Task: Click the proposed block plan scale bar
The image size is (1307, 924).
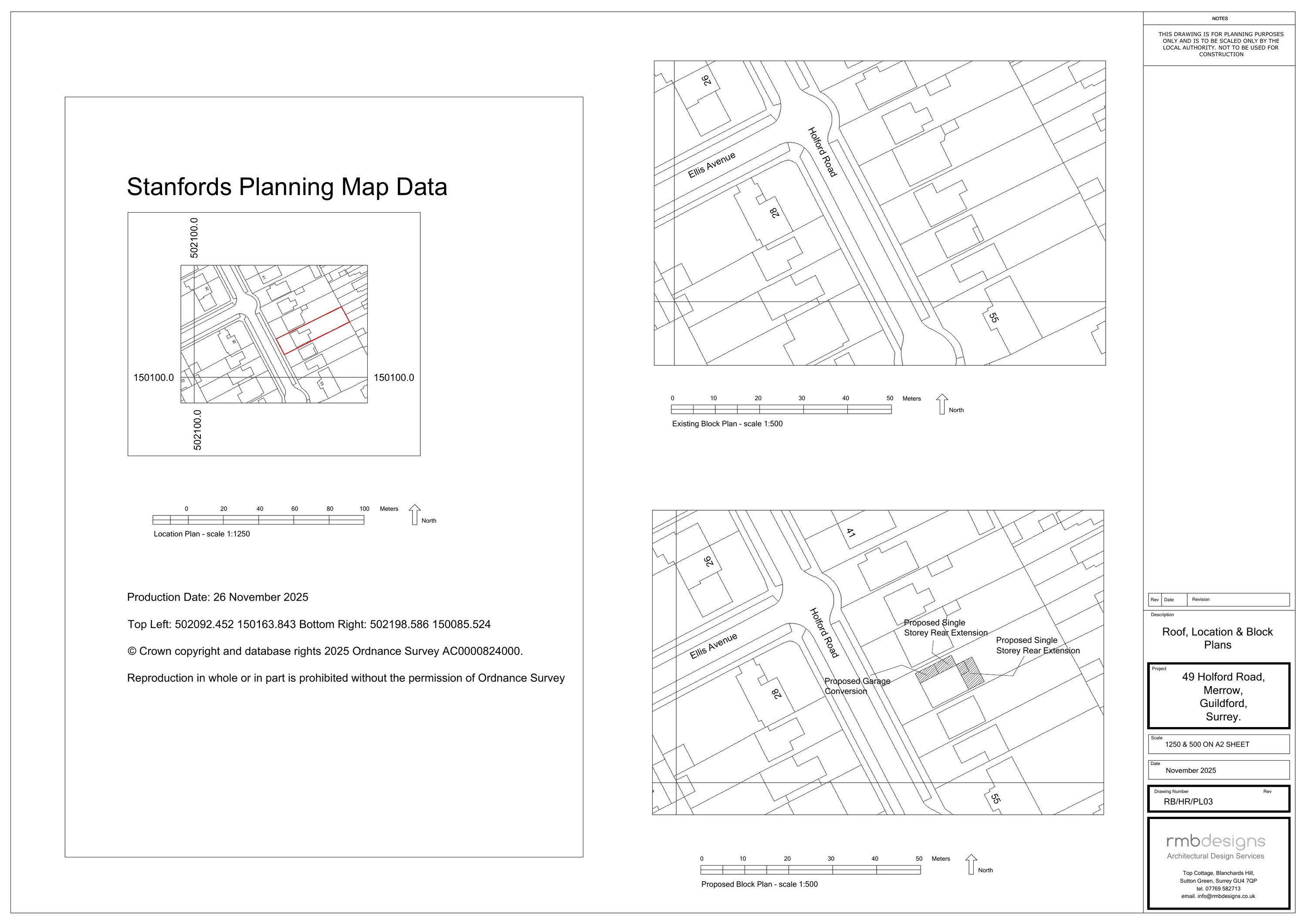Action: pos(810,870)
